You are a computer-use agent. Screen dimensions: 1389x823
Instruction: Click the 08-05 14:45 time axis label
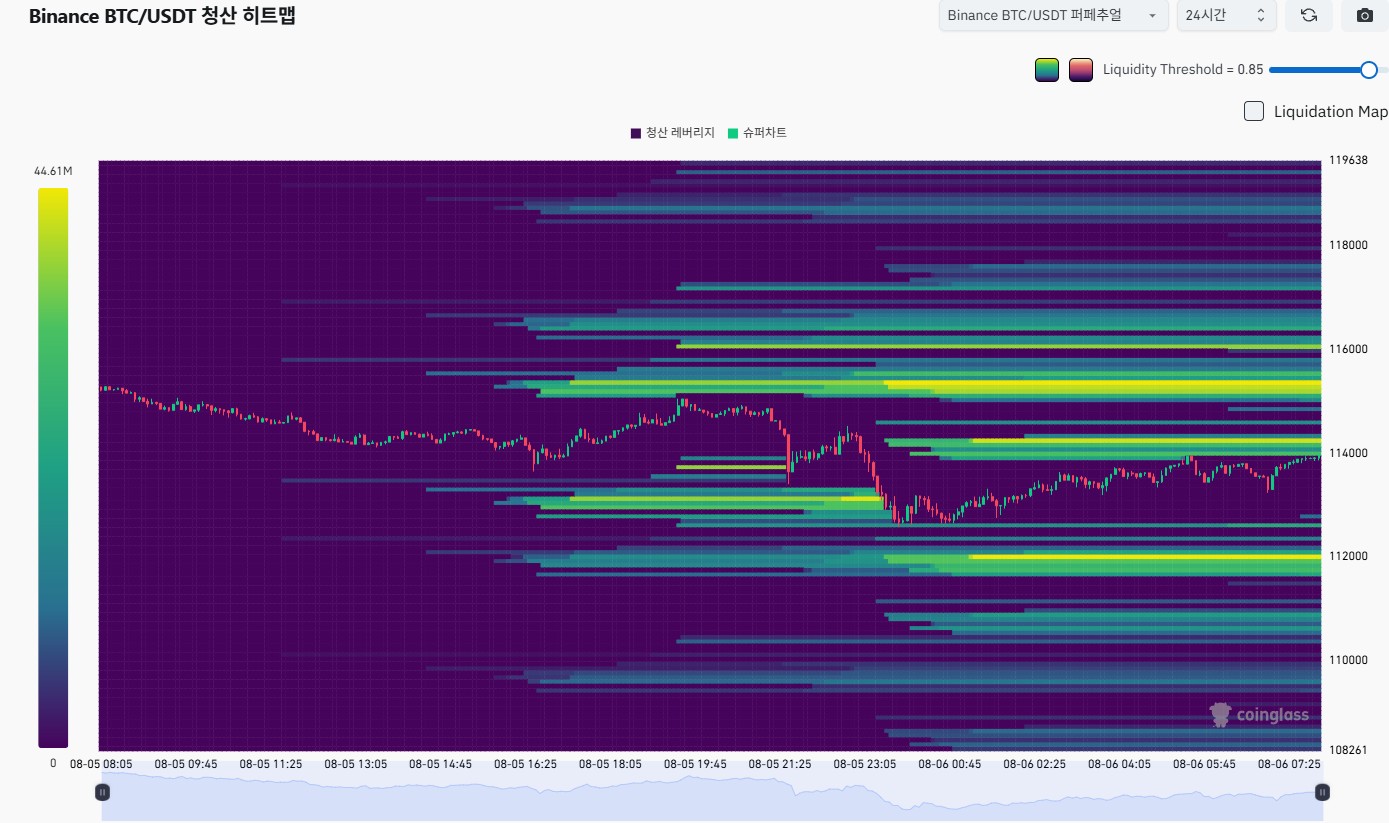pos(440,764)
